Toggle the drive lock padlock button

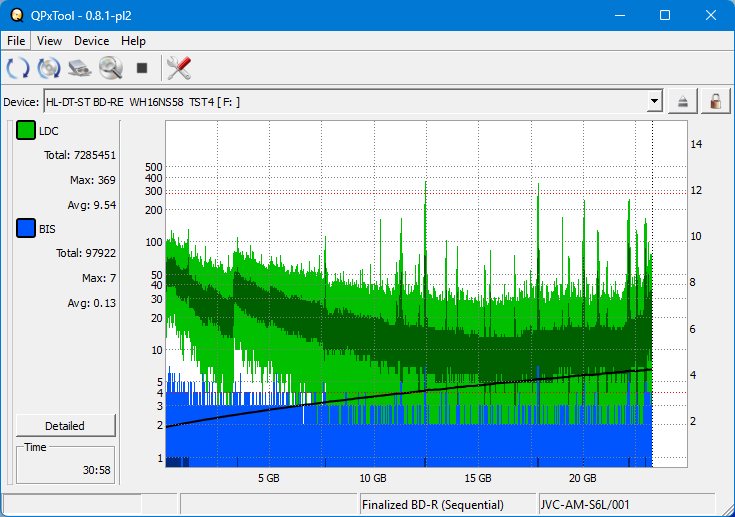coord(714,102)
